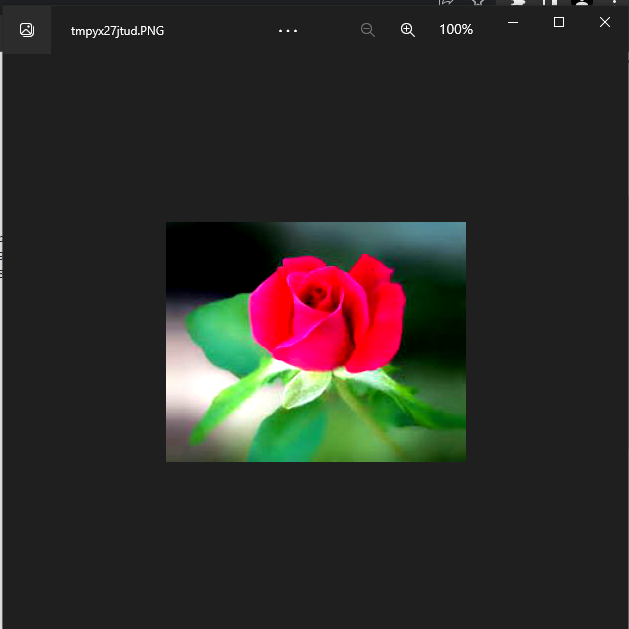Screen dimensions: 629x629
Task: Click the Photos app gallery icon
Action: click(x=26, y=30)
